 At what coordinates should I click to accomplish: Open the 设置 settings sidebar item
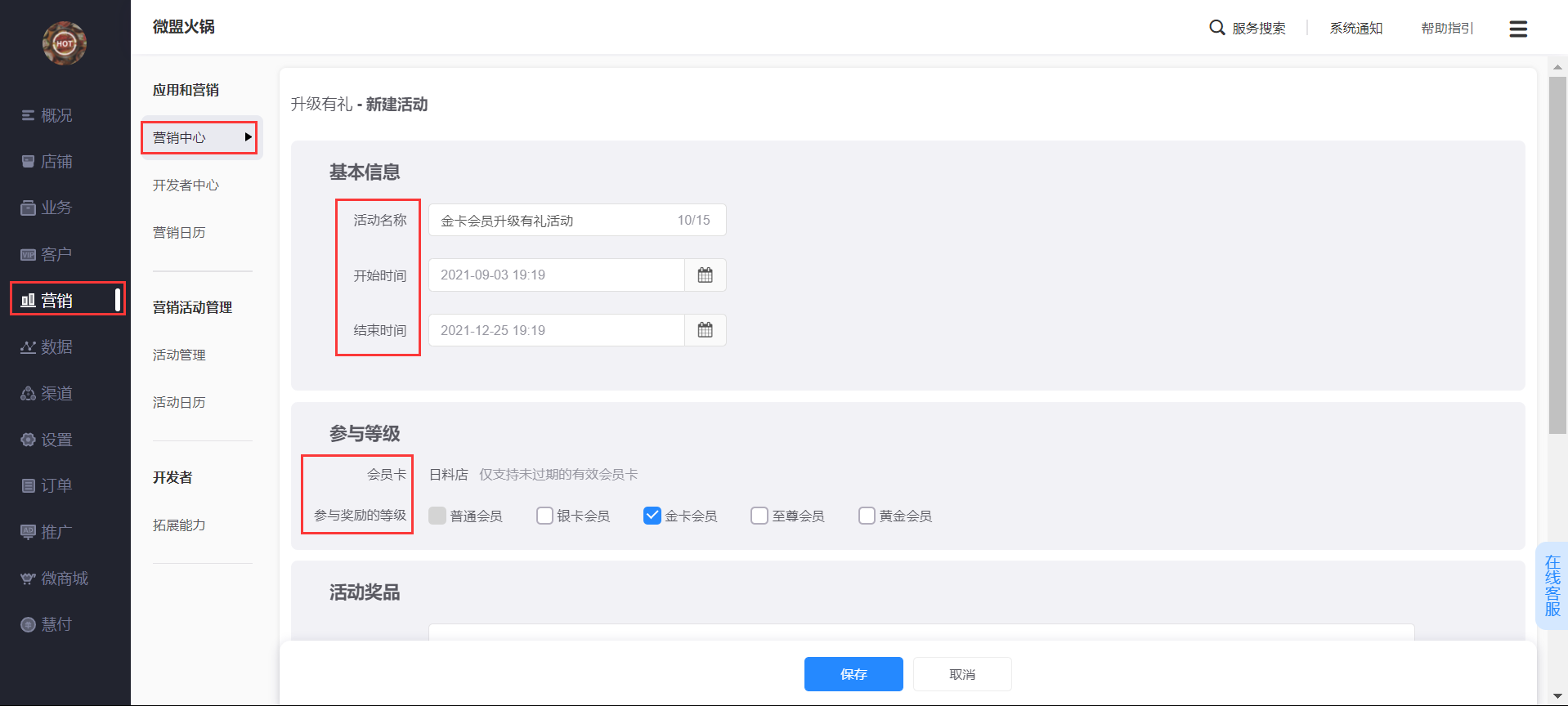[47, 440]
